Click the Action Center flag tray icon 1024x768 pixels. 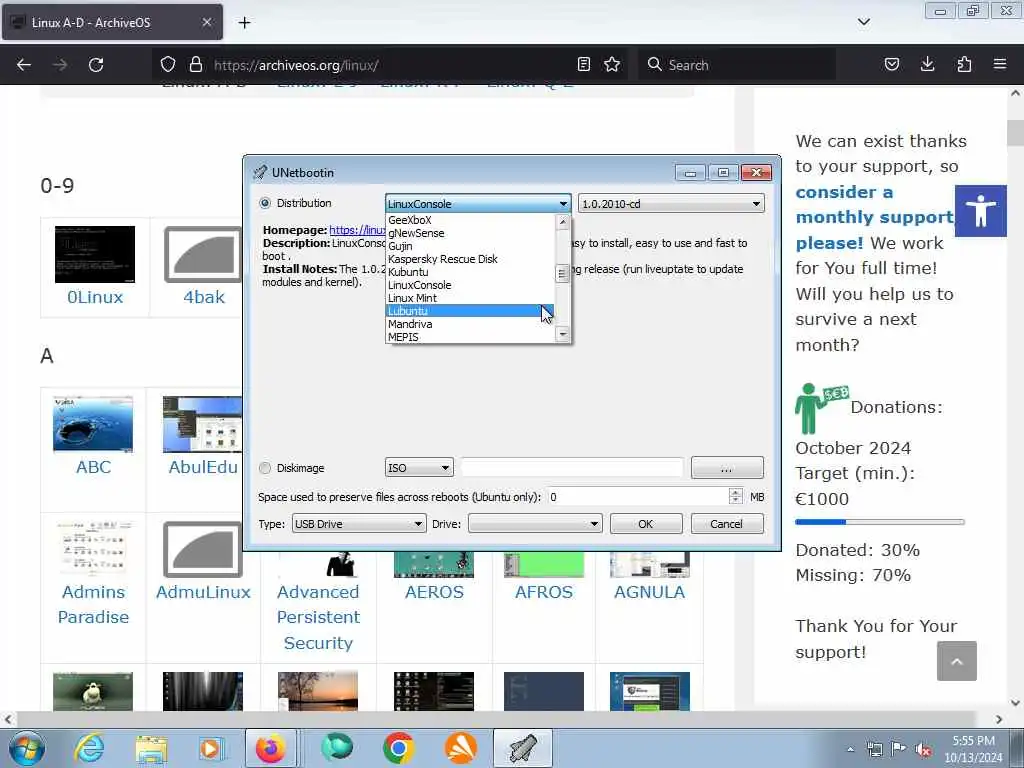(899, 750)
